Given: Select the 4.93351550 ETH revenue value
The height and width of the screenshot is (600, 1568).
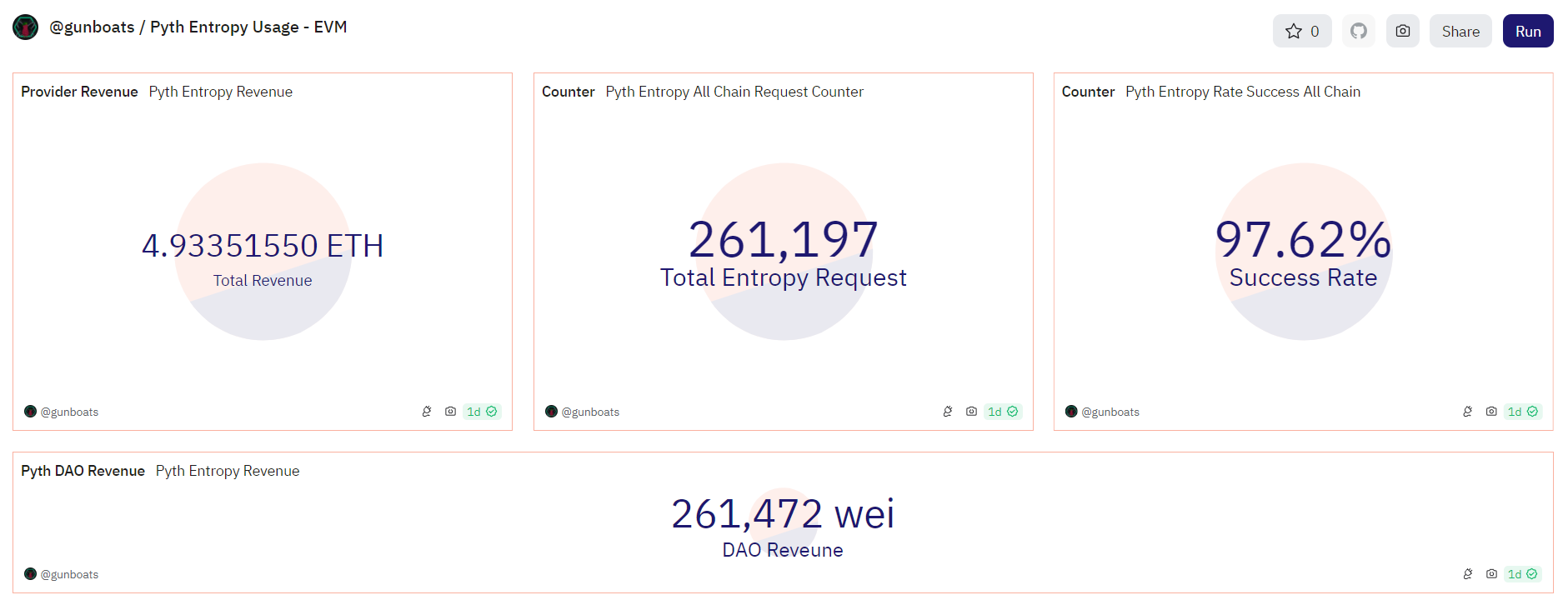Looking at the screenshot, I should 263,246.
